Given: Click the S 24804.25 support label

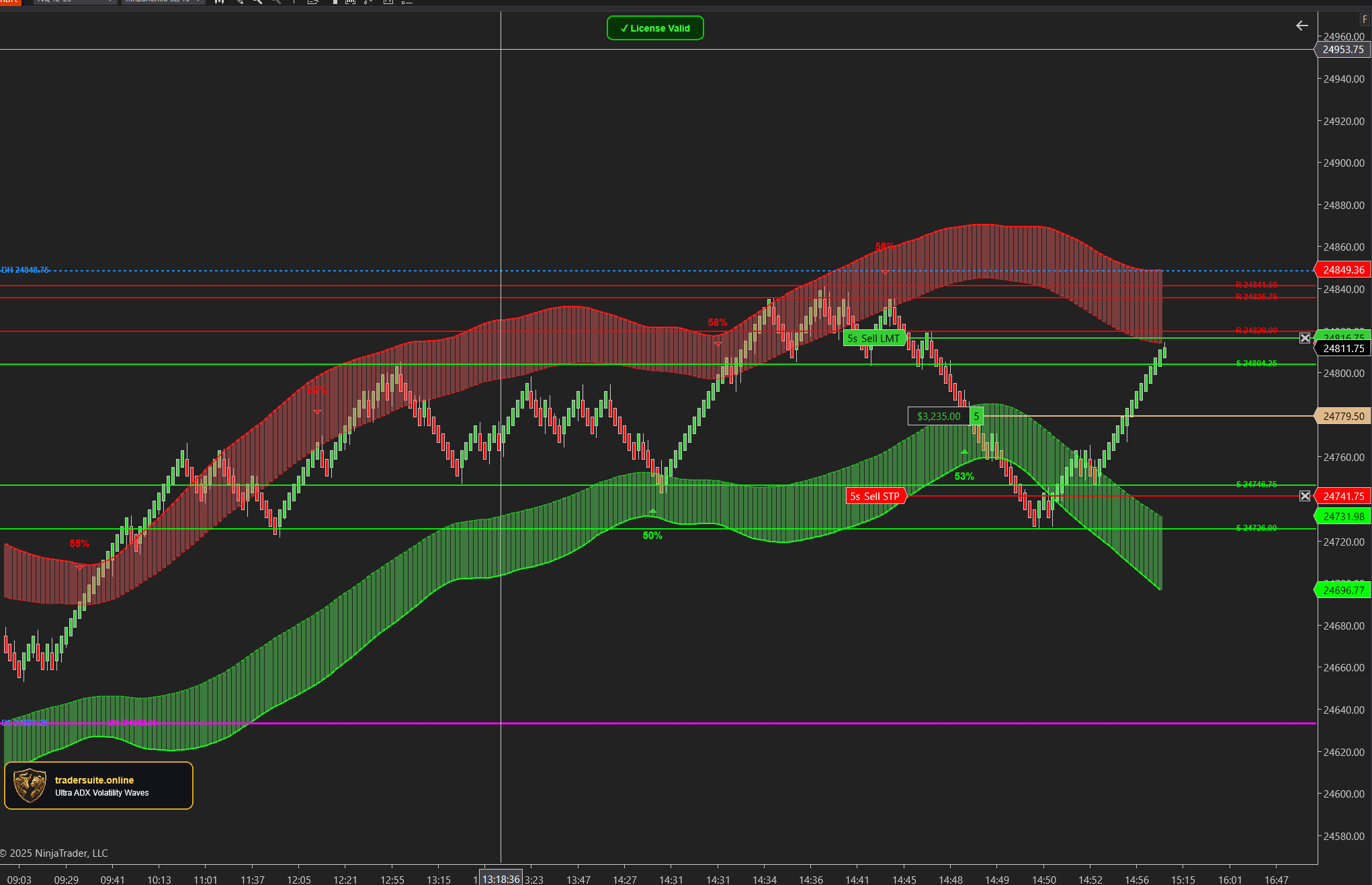Looking at the screenshot, I should 1256,364.
